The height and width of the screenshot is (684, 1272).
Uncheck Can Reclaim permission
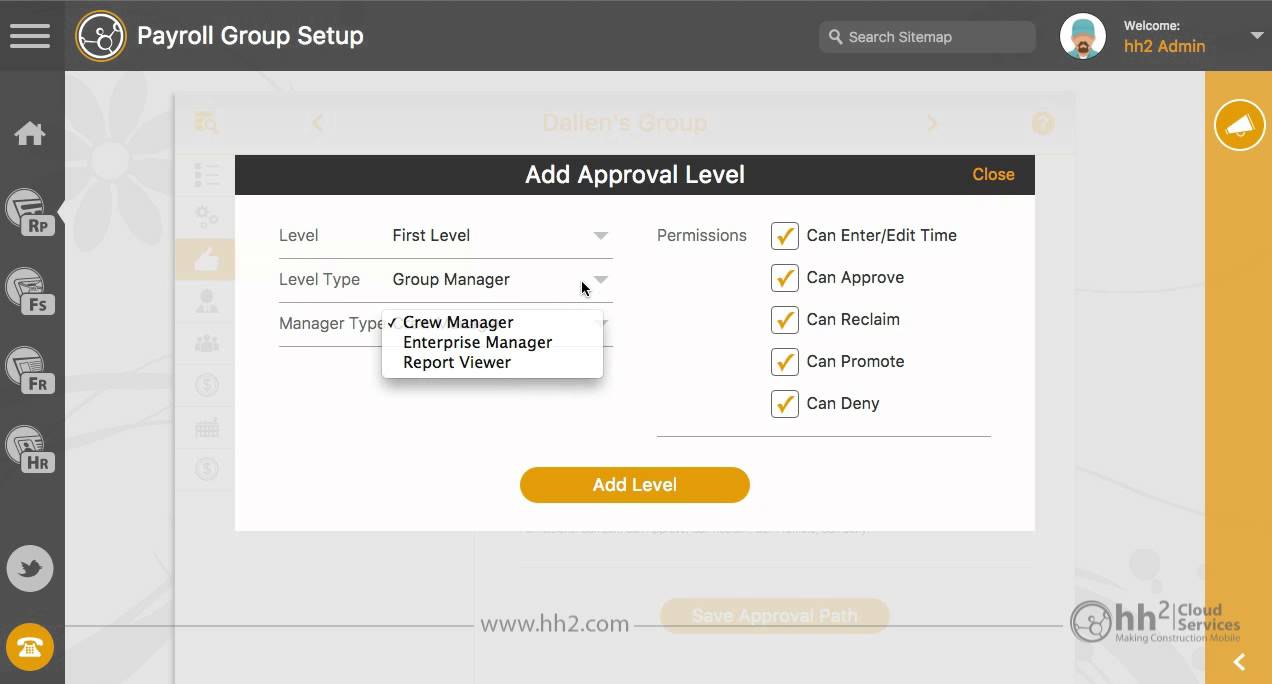(785, 320)
